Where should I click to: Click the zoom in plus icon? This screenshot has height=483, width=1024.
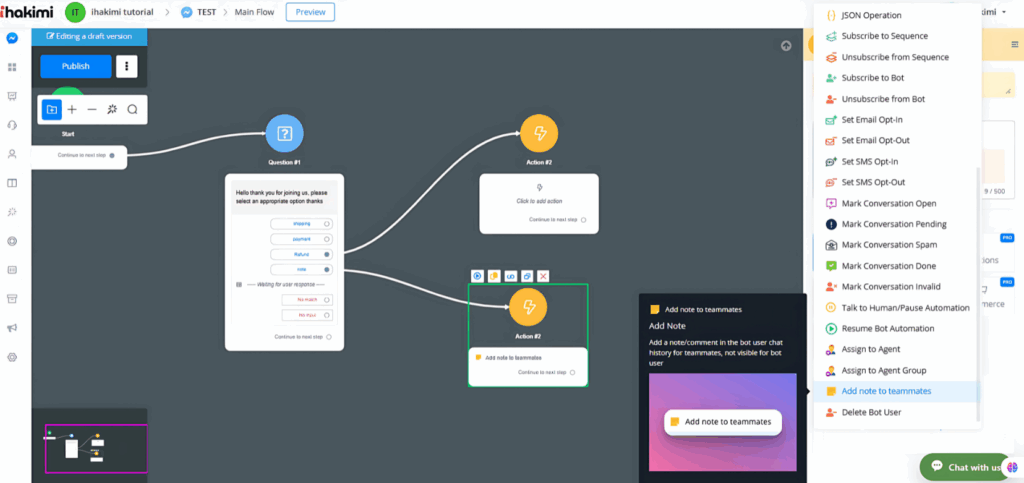pyautogui.click(x=72, y=109)
